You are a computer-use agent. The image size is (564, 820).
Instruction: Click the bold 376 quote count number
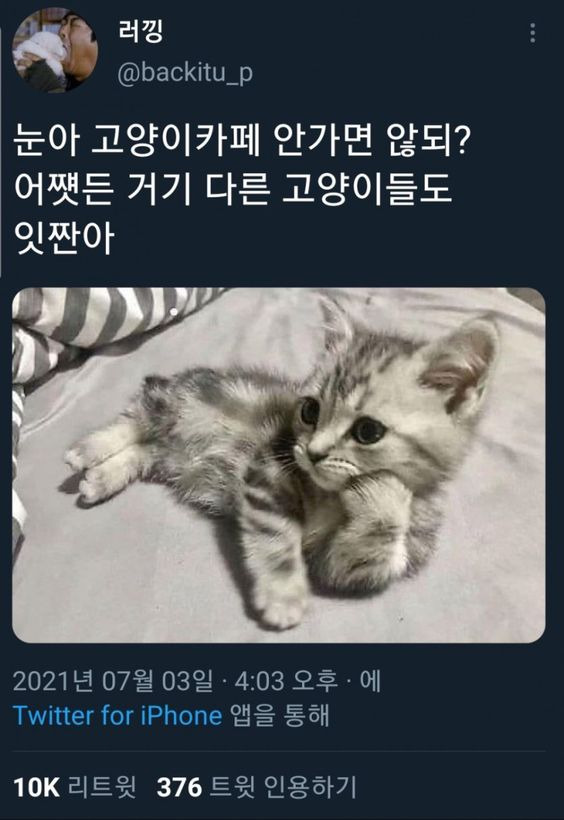tap(179, 787)
